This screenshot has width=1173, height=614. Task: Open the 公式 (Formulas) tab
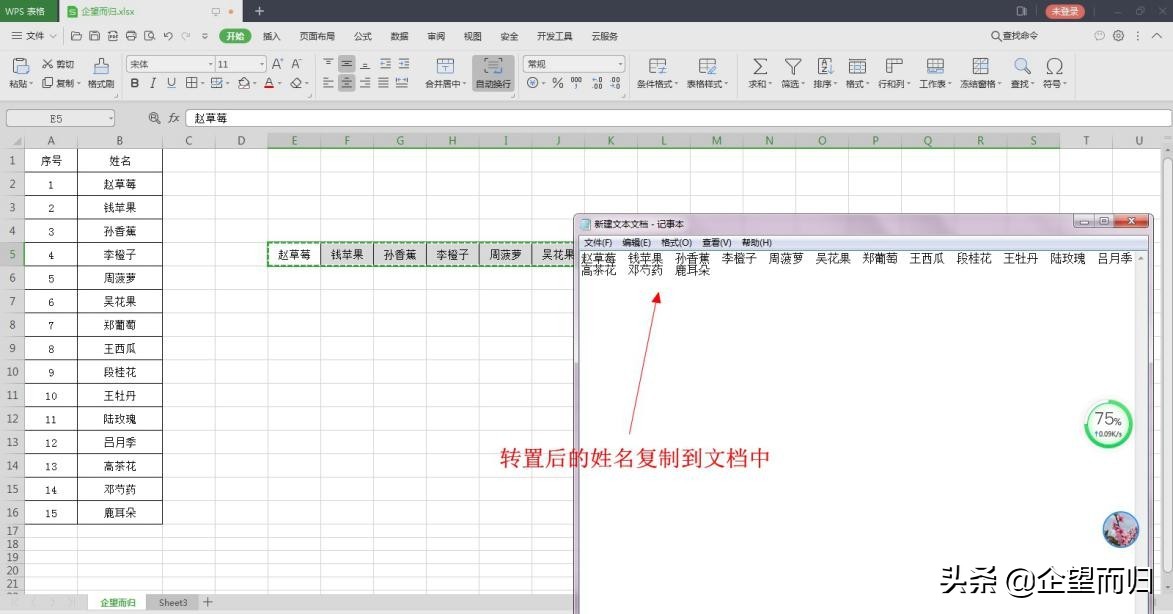[x=363, y=36]
